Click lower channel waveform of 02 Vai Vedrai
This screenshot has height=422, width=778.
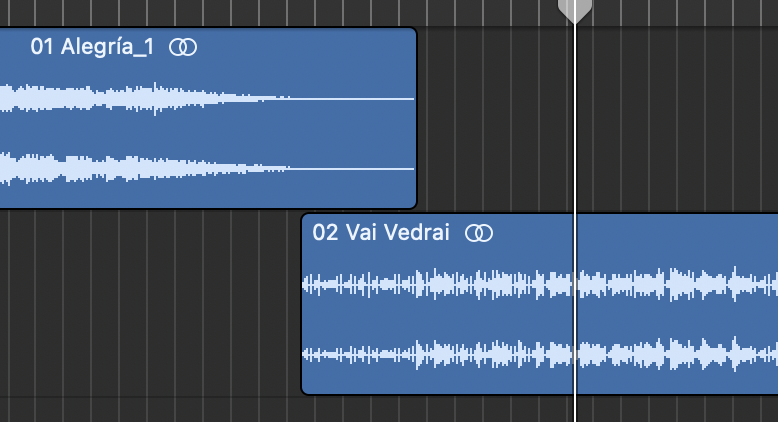click(x=450, y=355)
